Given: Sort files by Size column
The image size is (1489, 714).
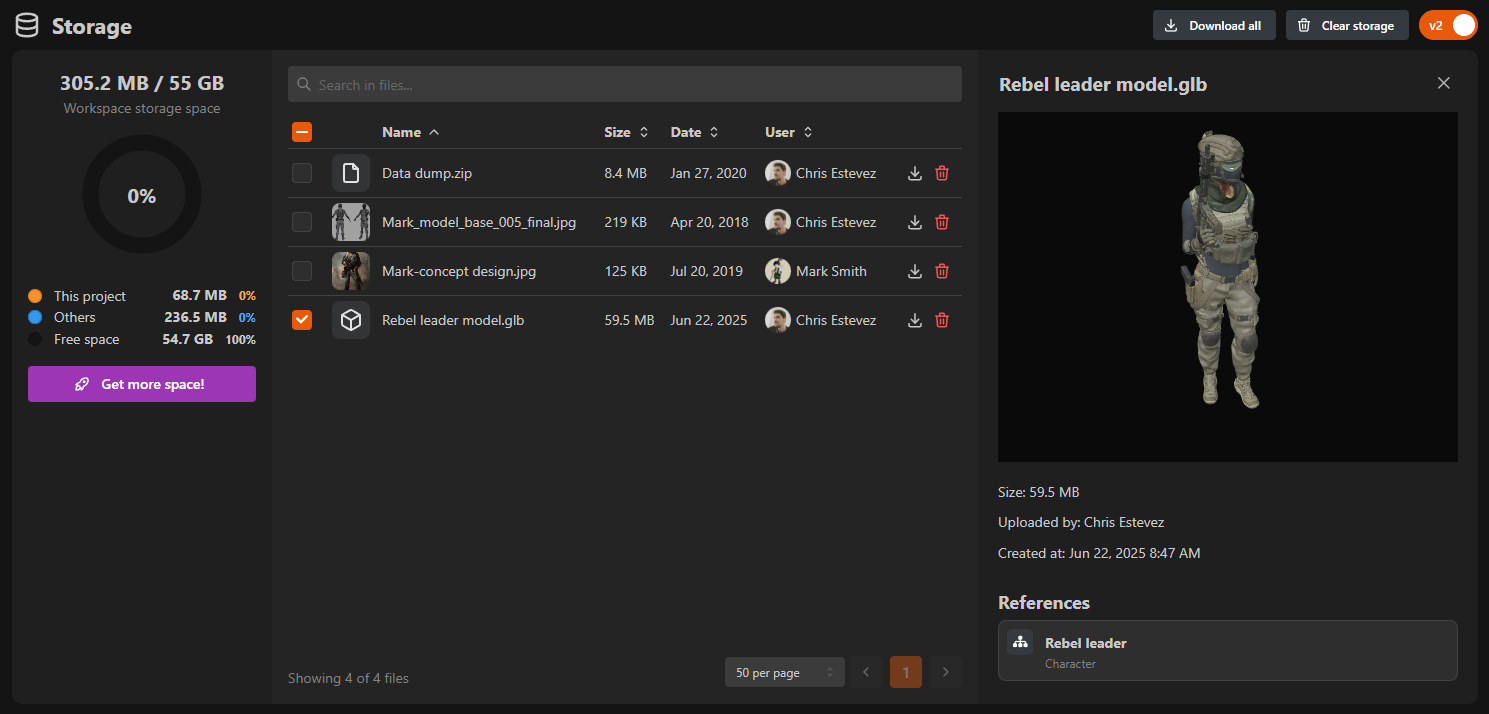Looking at the screenshot, I should pos(626,132).
